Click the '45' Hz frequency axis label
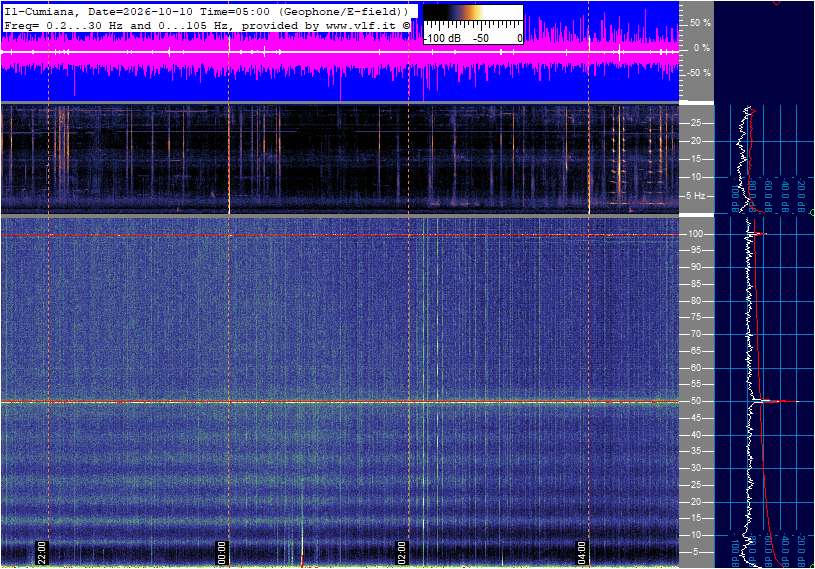The height and width of the screenshot is (569, 815). click(x=696, y=418)
